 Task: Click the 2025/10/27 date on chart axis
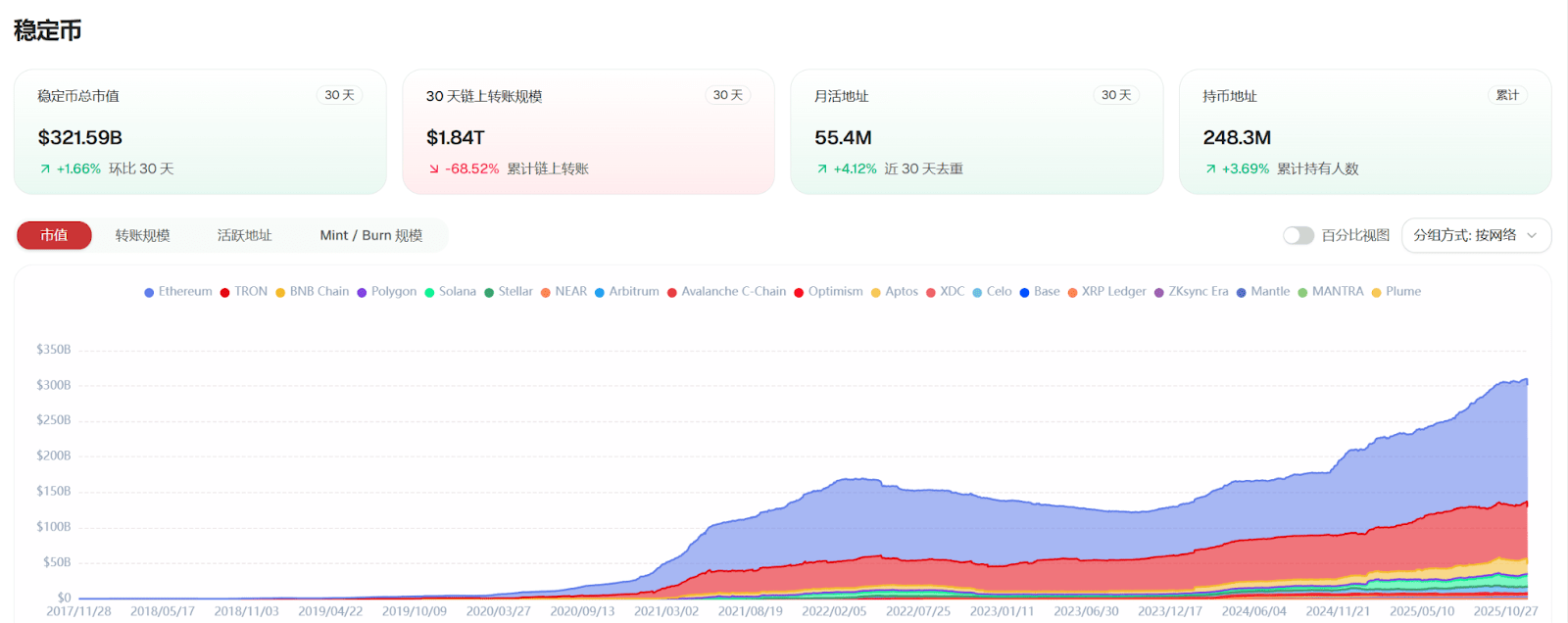click(x=1505, y=611)
